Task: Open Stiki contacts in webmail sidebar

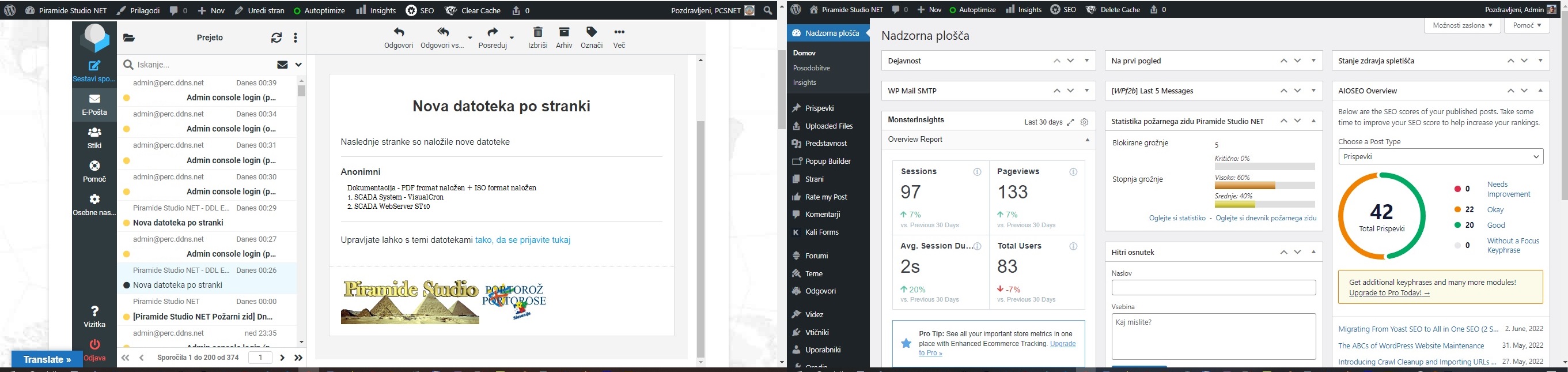Action: pos(94,138)
